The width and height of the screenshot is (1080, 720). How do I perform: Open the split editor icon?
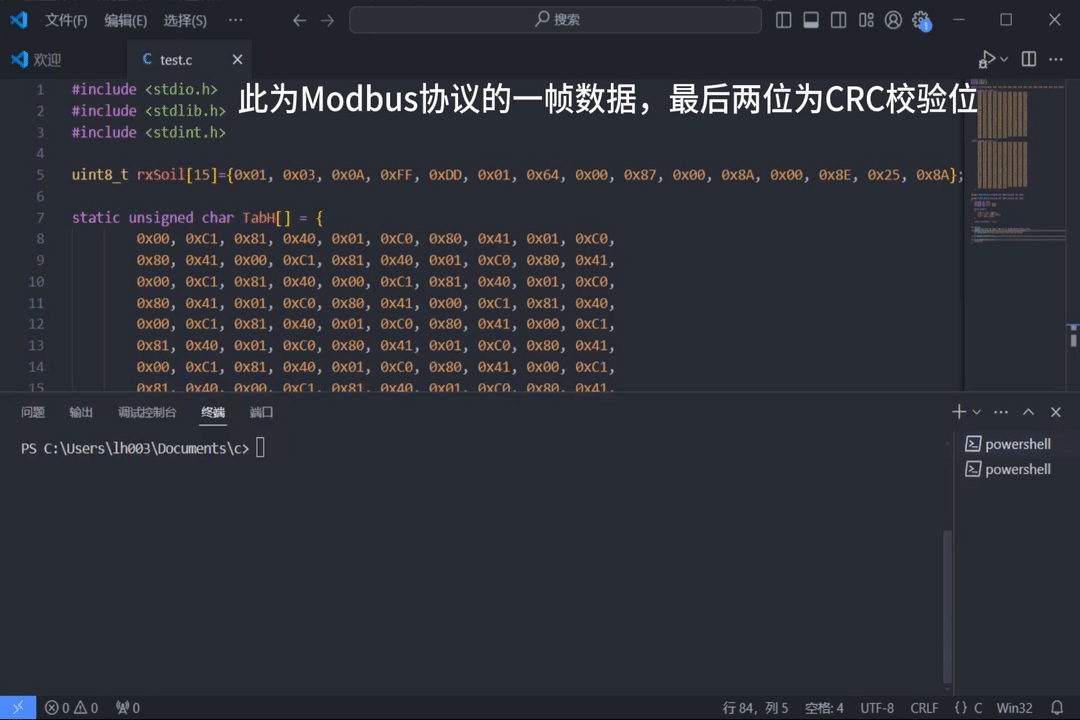click(1029, 59)
